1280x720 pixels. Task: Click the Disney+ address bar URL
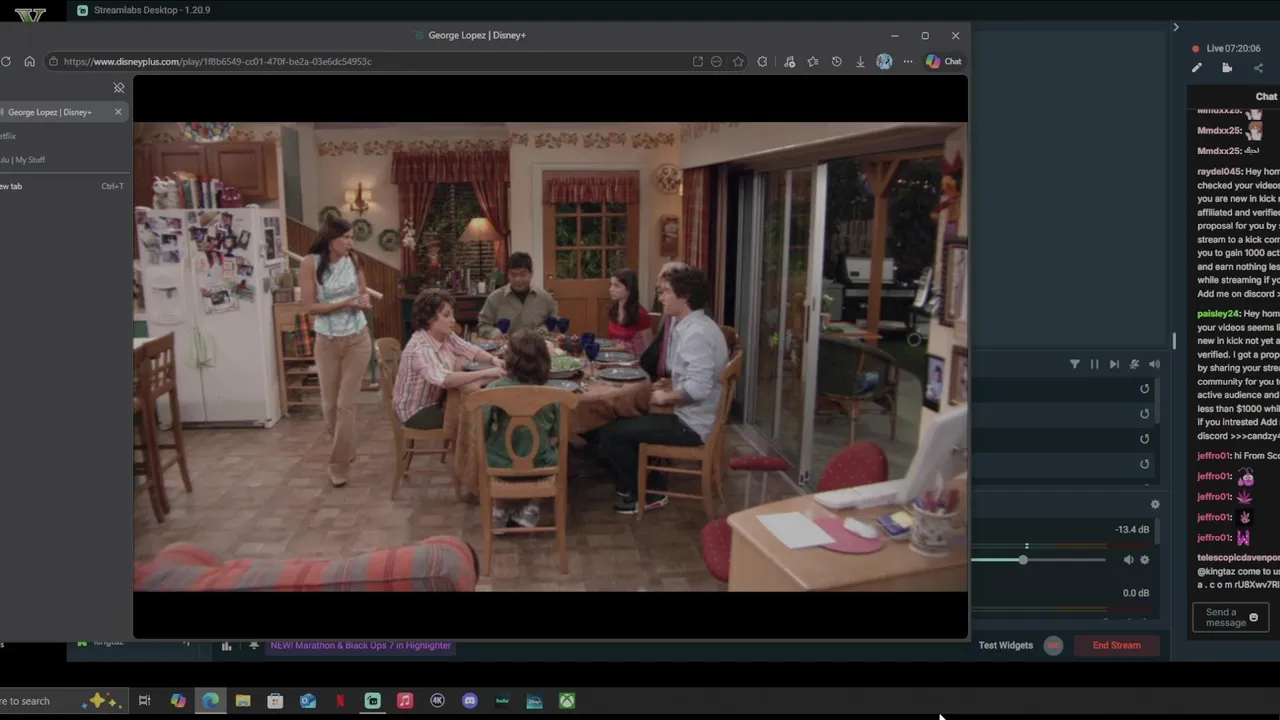pyautogui.click(x=217, y=61)
